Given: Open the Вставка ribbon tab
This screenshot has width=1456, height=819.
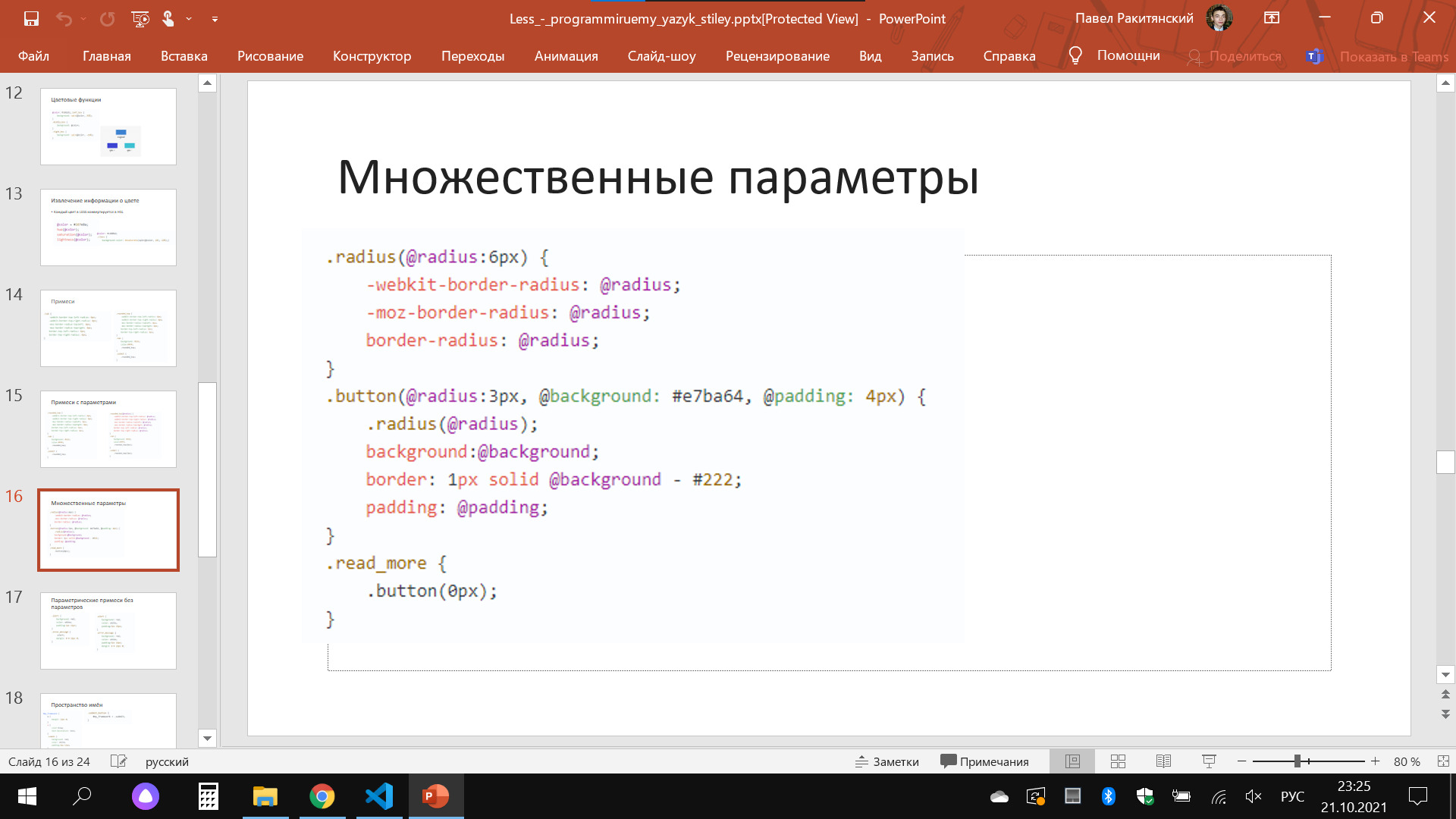Looking at the screenshot, I should (x=184, y=56).
